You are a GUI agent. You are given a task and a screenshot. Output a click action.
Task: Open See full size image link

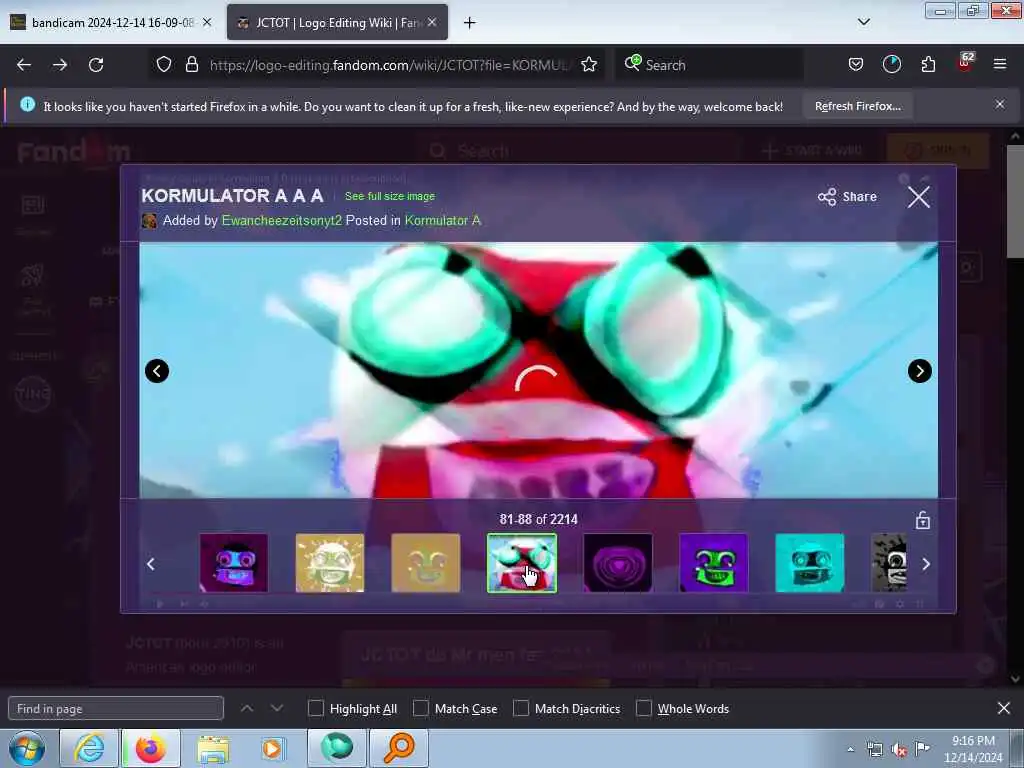[390, 196]
